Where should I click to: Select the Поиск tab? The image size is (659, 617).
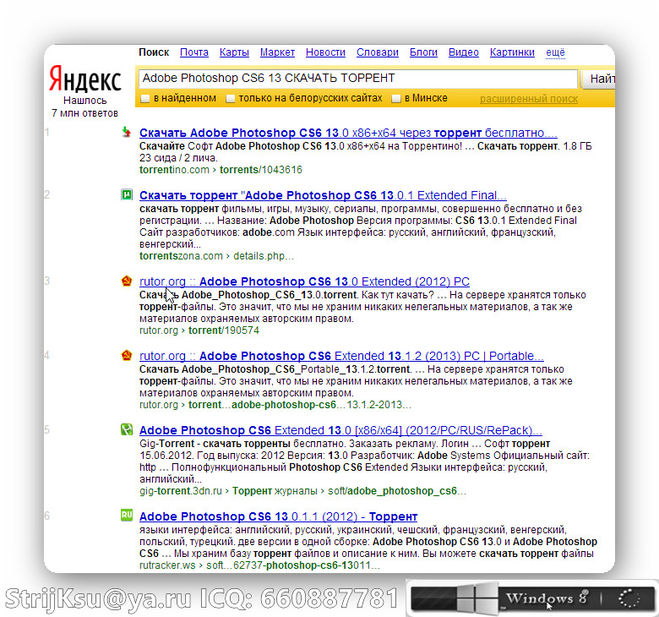154,53
